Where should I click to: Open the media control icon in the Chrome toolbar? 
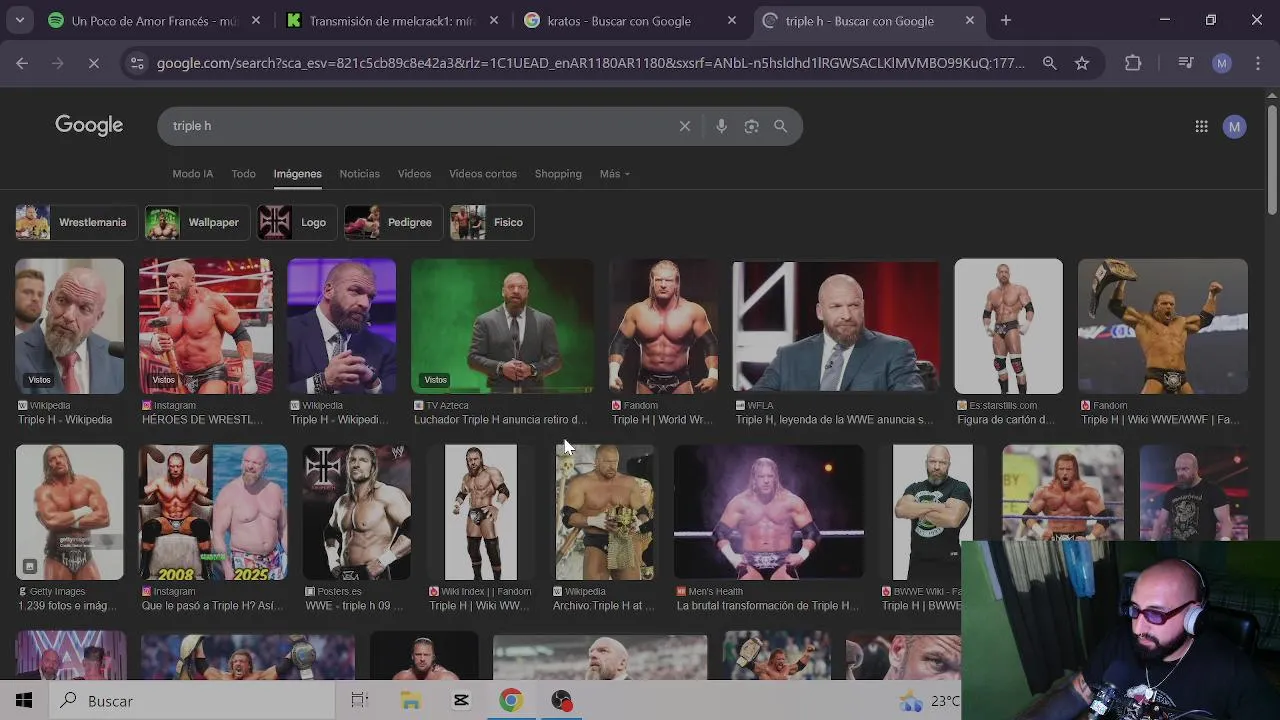click(x=1186, y=63)
